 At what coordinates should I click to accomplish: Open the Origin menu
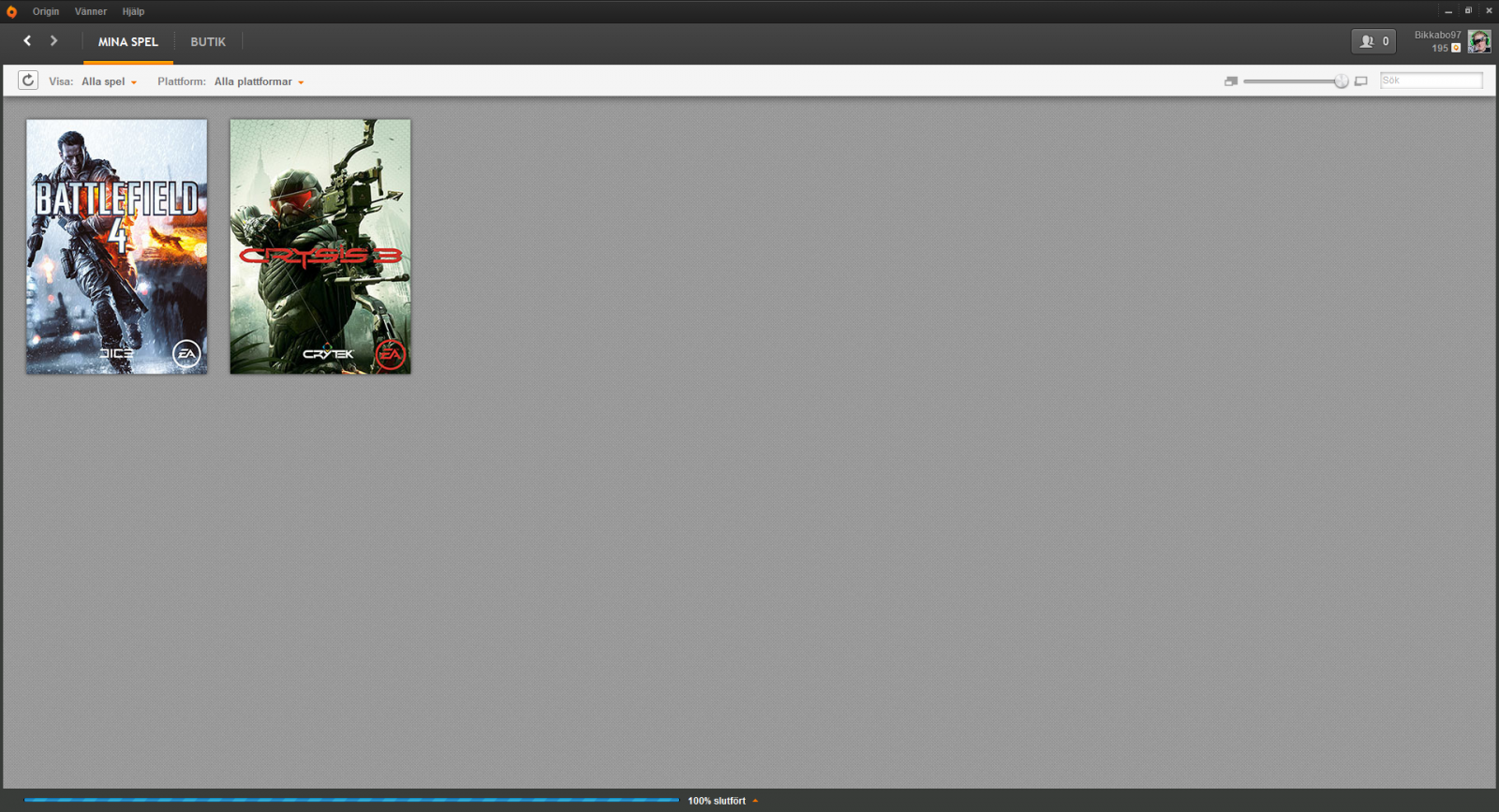point(46,12)
